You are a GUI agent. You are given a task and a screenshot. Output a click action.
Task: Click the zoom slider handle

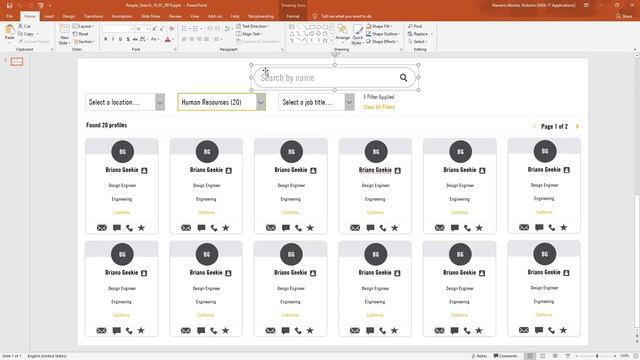click(x=597, y=356)
